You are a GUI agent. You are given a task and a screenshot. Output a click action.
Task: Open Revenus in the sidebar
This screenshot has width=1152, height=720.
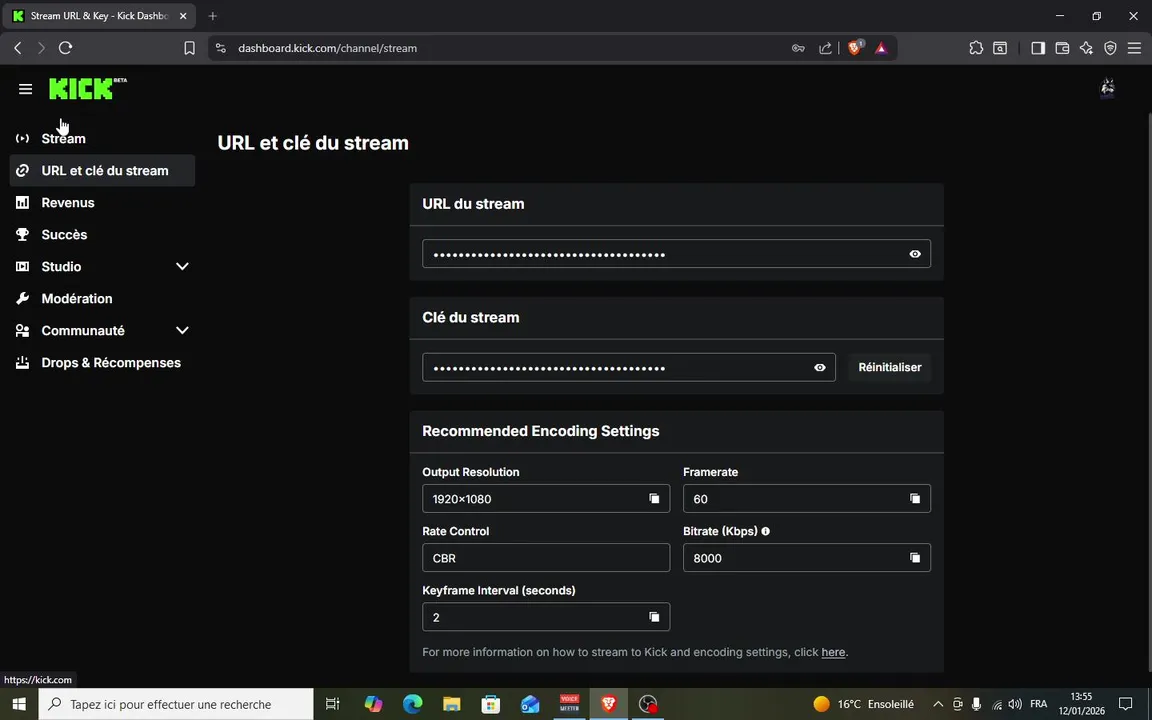102,203
